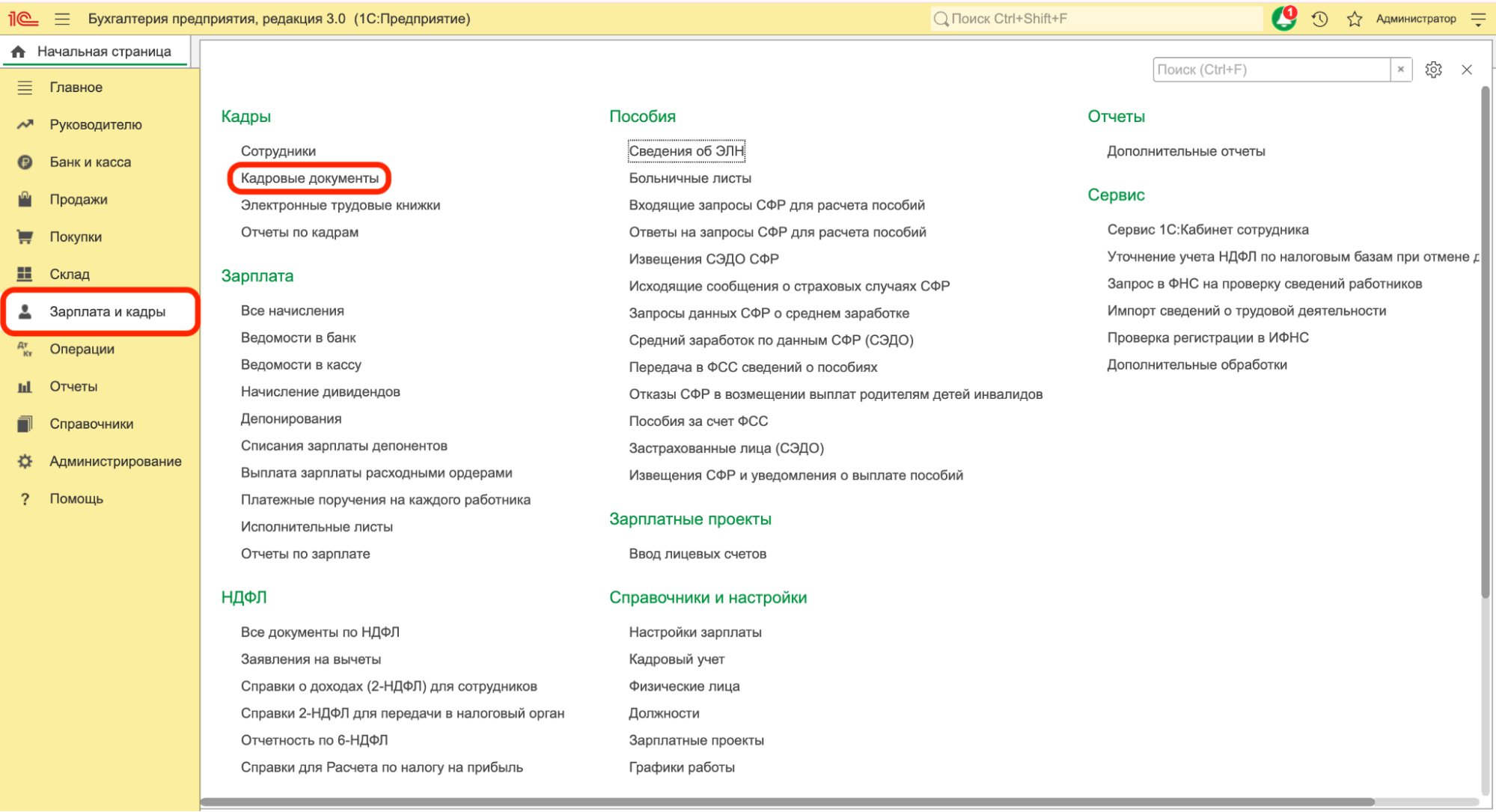Select Зарплата и кадры menu section
Viewport: 1496px width, 812px height.
(107, 311)
